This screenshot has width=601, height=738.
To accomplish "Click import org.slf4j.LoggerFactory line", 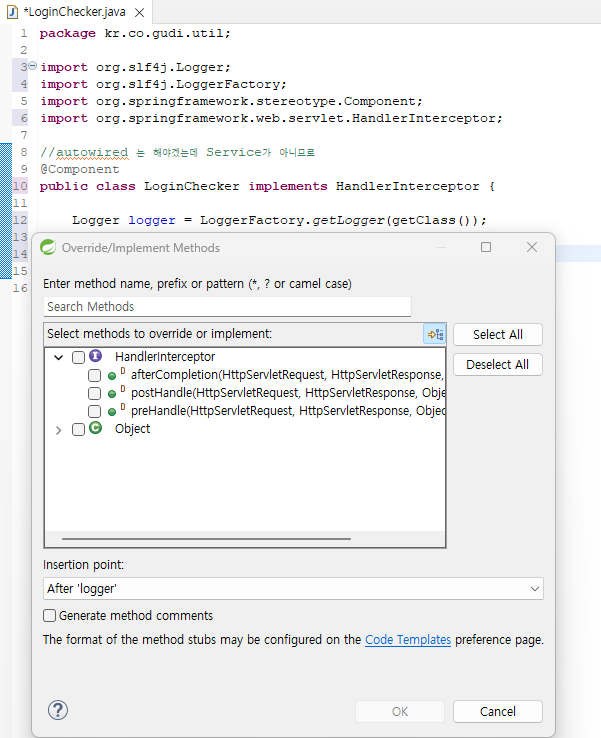I will pyautogui.click(x=163, y=84).
